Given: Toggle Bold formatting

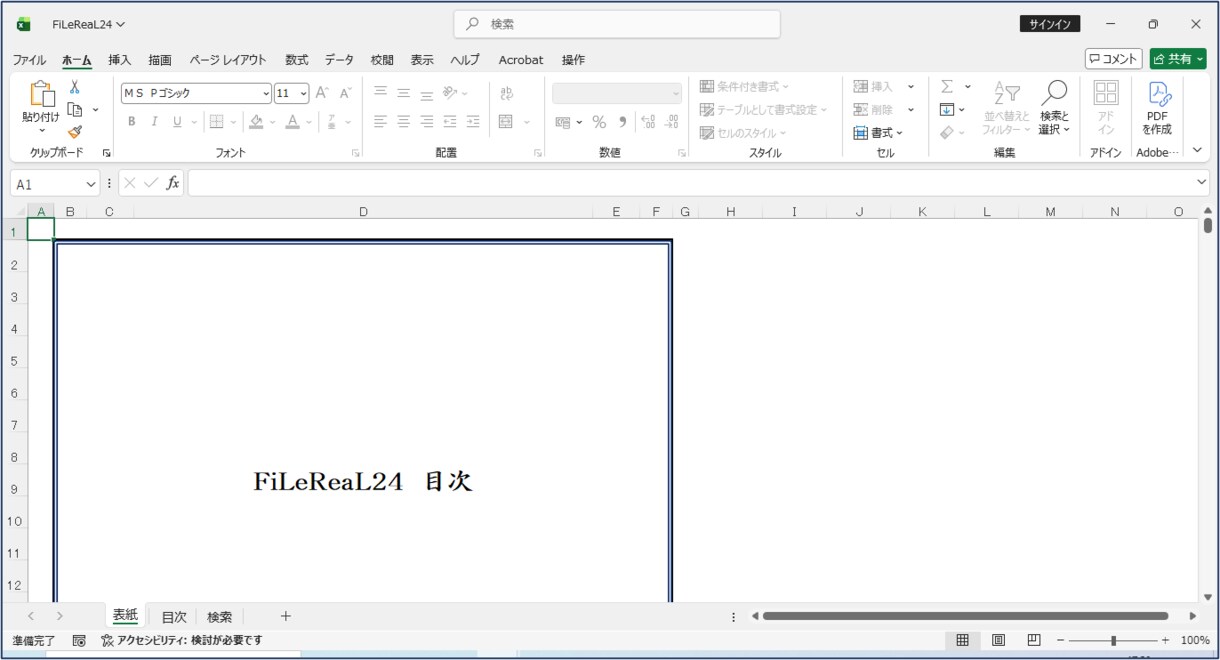Looking at the screenshot, I should coord(131,122).
